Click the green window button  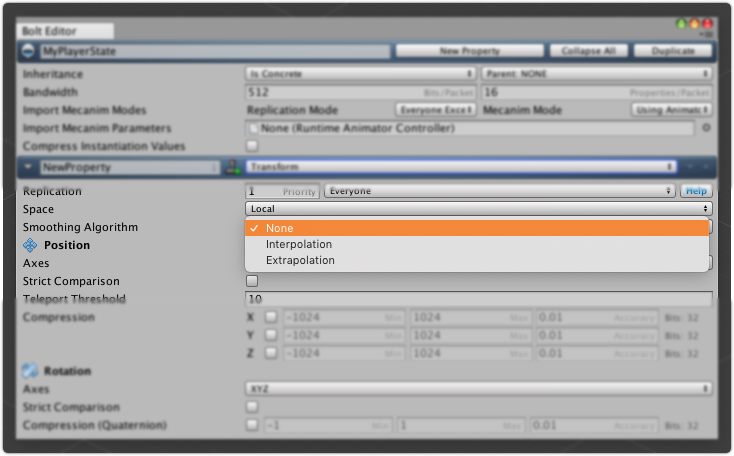pyautogui.click(x=682, y=23)
